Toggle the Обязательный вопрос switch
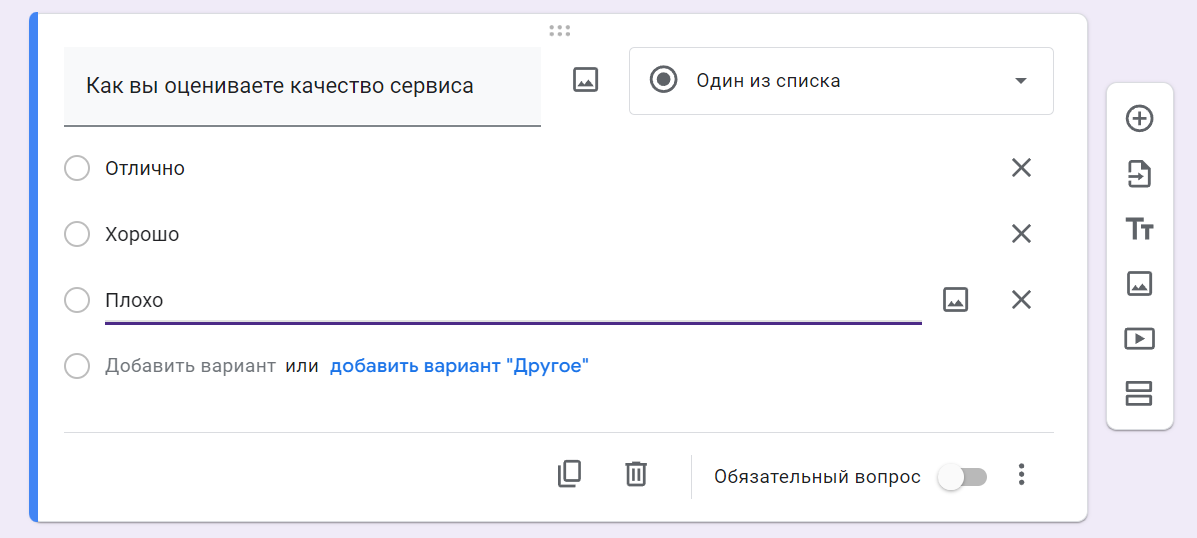The height and width of the screenshot is (538, 1197). pos(963,477)
